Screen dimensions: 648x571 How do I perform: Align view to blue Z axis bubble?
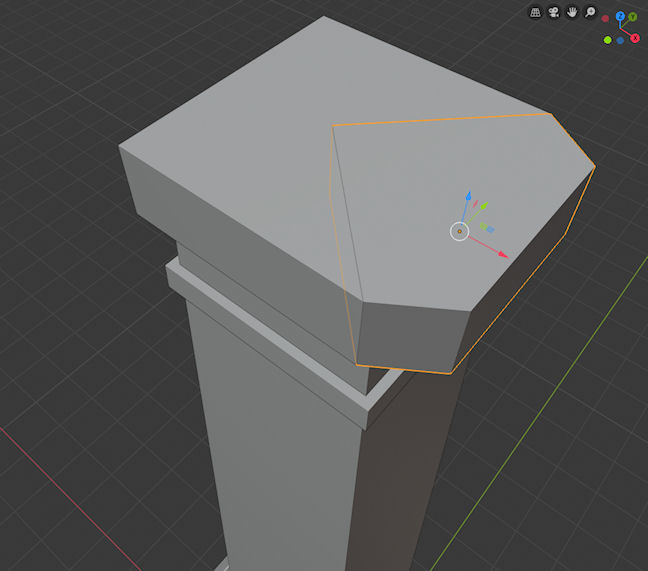click(x=620, y=17)
